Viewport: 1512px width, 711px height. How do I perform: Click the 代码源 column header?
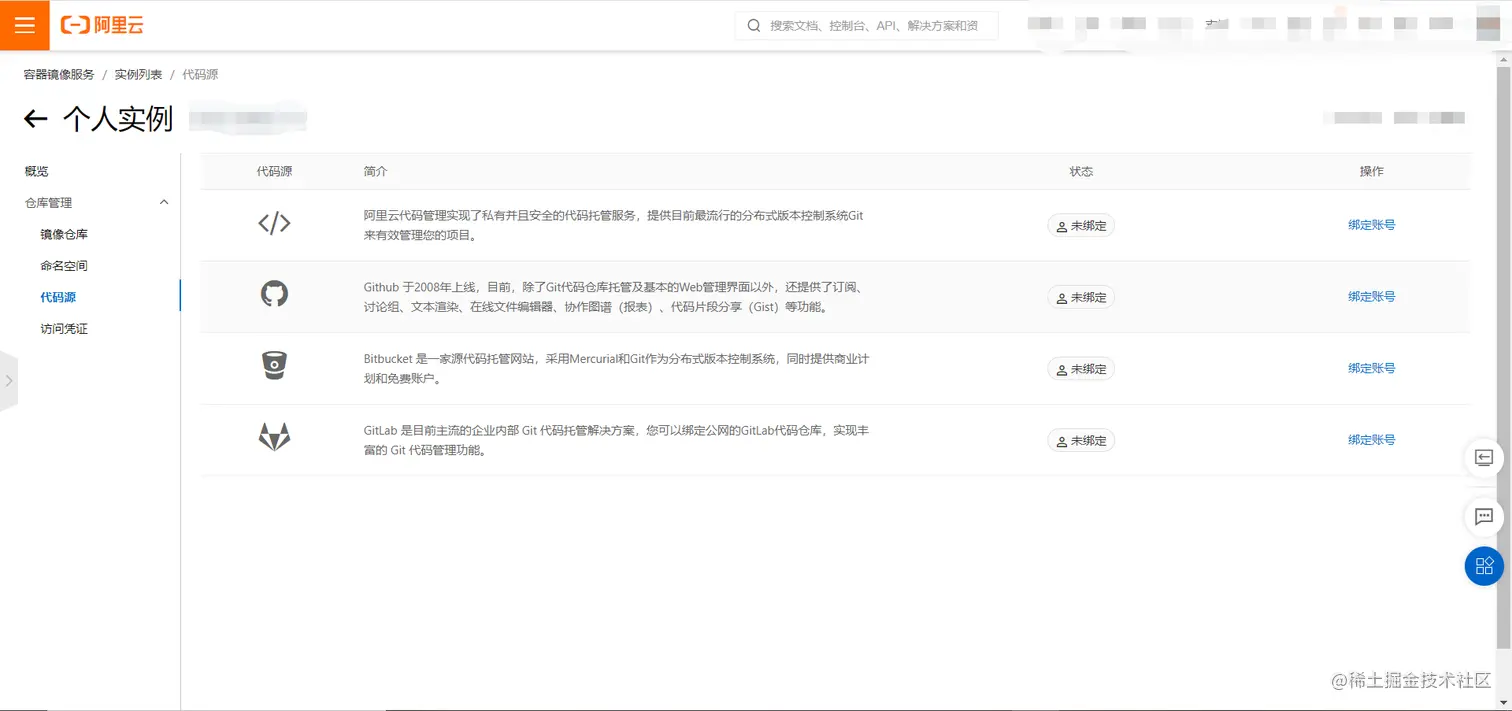coord(274,172)
